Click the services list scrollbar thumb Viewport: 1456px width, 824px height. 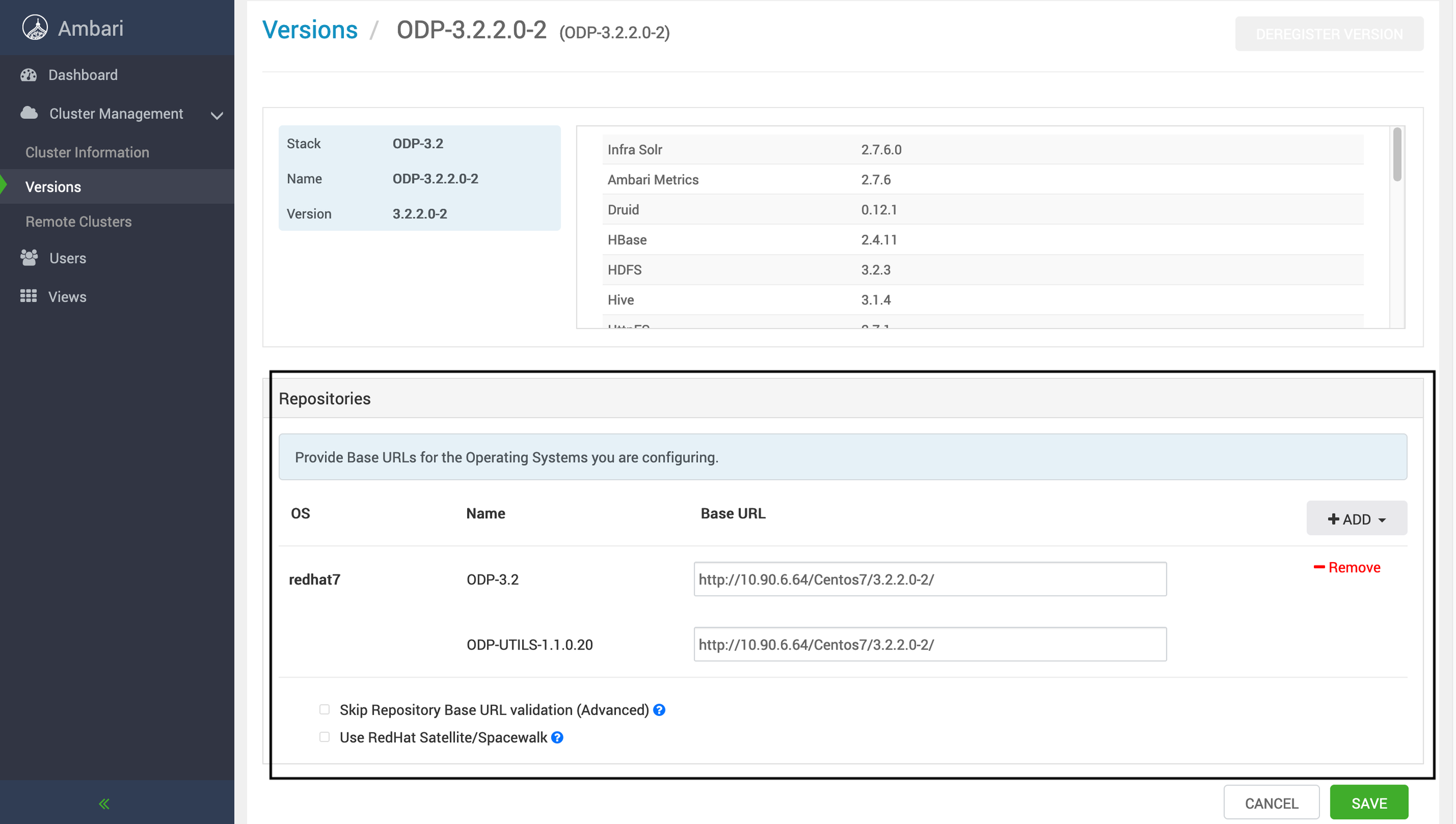point(1396,154)
